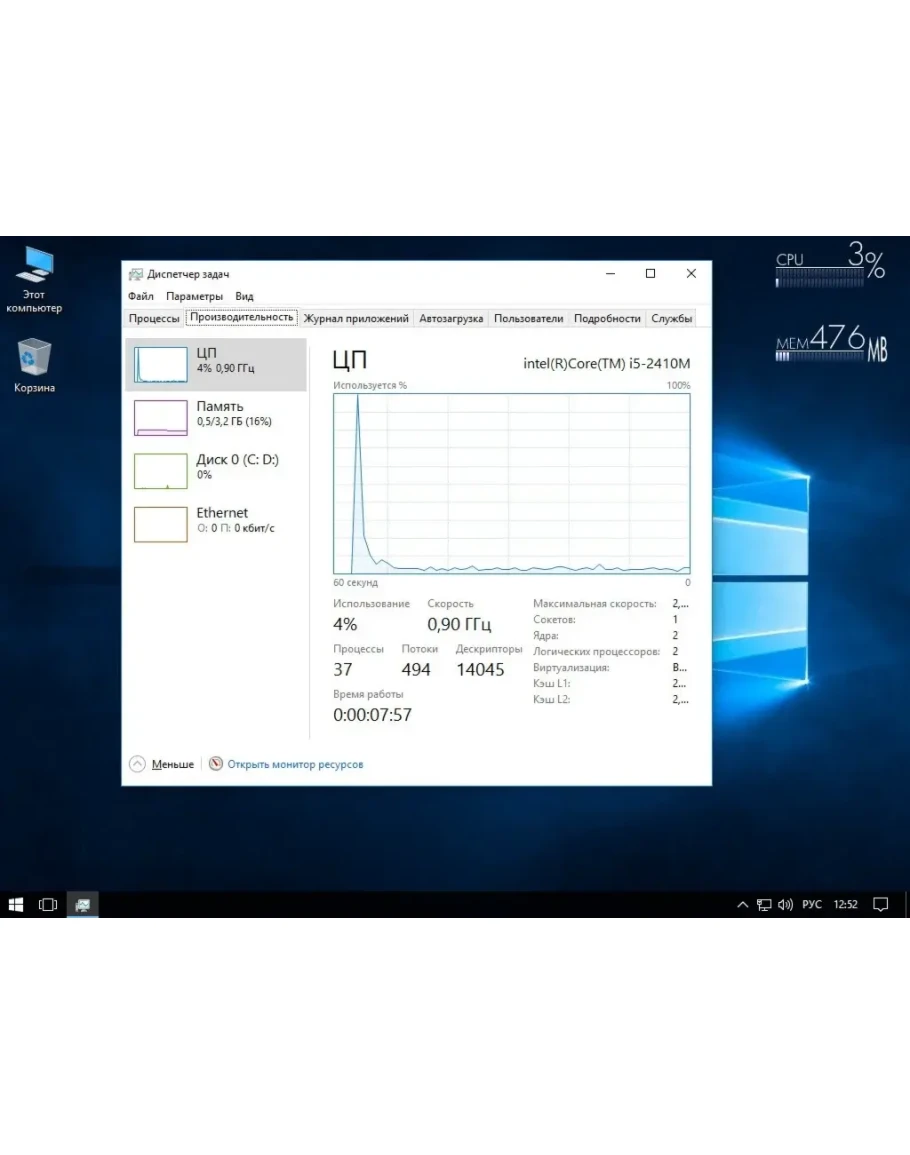Open the Вид menu
Viewport: 910px width, 1155px height.
(x=244, y=296)
